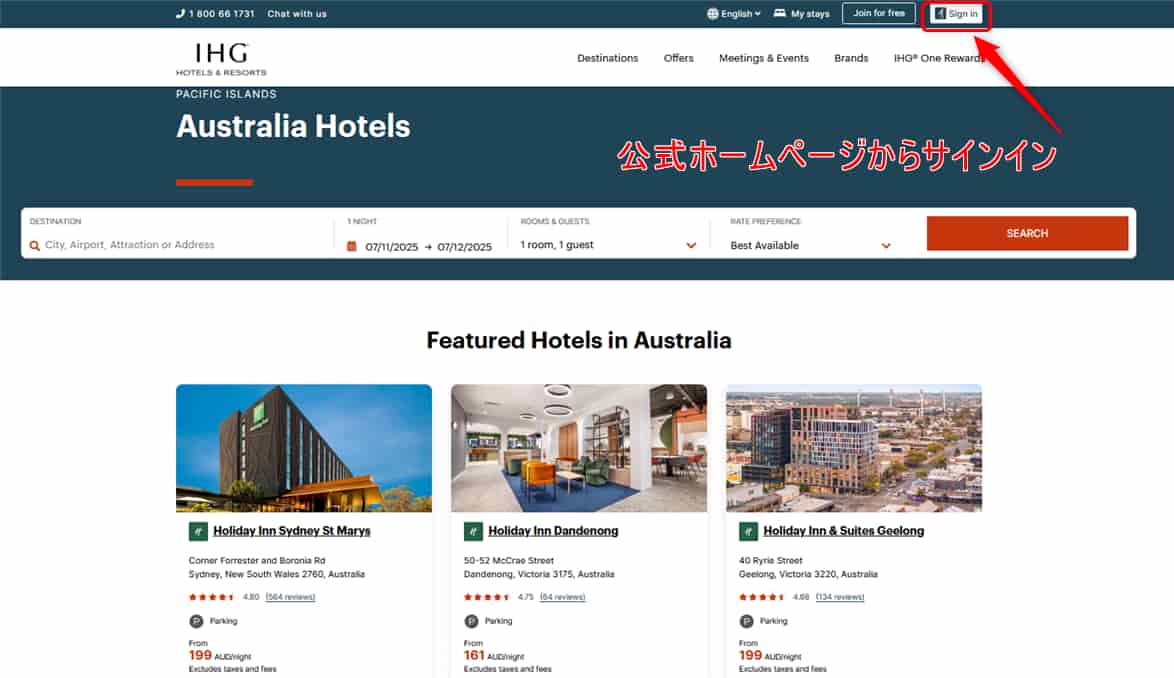The height and width of the screenshot is (678, 1174).
Task: Open the calendar icon for dates
Action: coord(352,246)
